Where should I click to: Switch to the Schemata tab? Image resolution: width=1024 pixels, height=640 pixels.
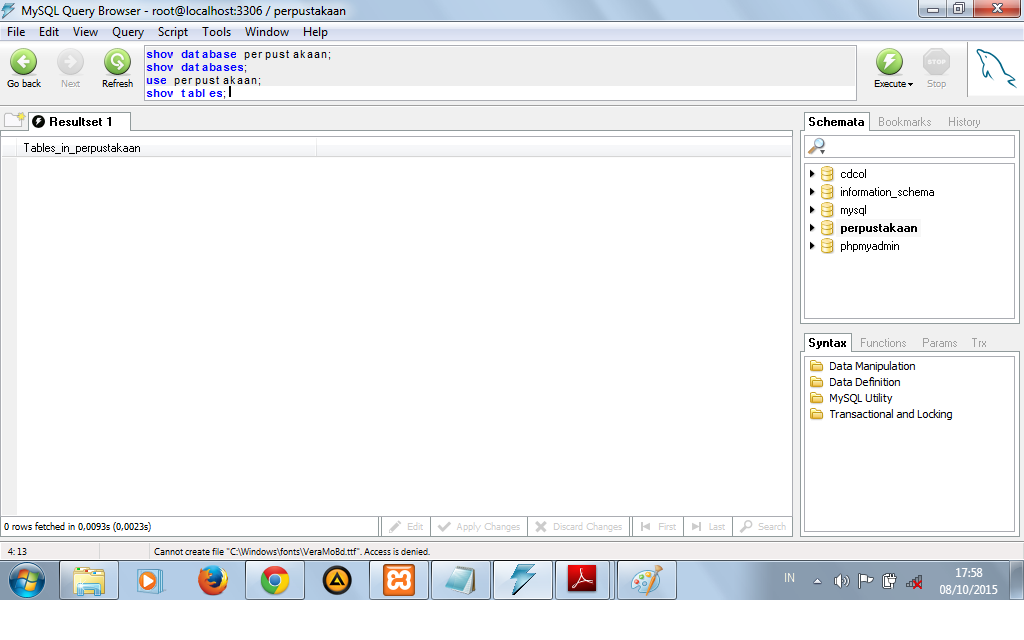tap(836, 121)
